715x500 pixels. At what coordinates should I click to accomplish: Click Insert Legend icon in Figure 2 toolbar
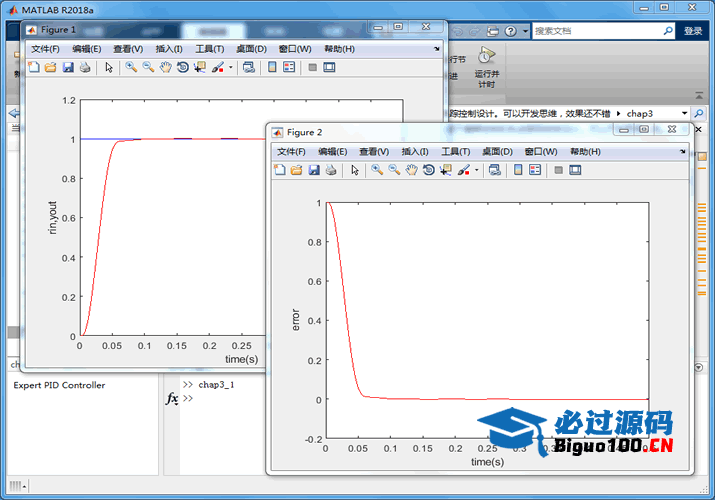coord(536,170)
